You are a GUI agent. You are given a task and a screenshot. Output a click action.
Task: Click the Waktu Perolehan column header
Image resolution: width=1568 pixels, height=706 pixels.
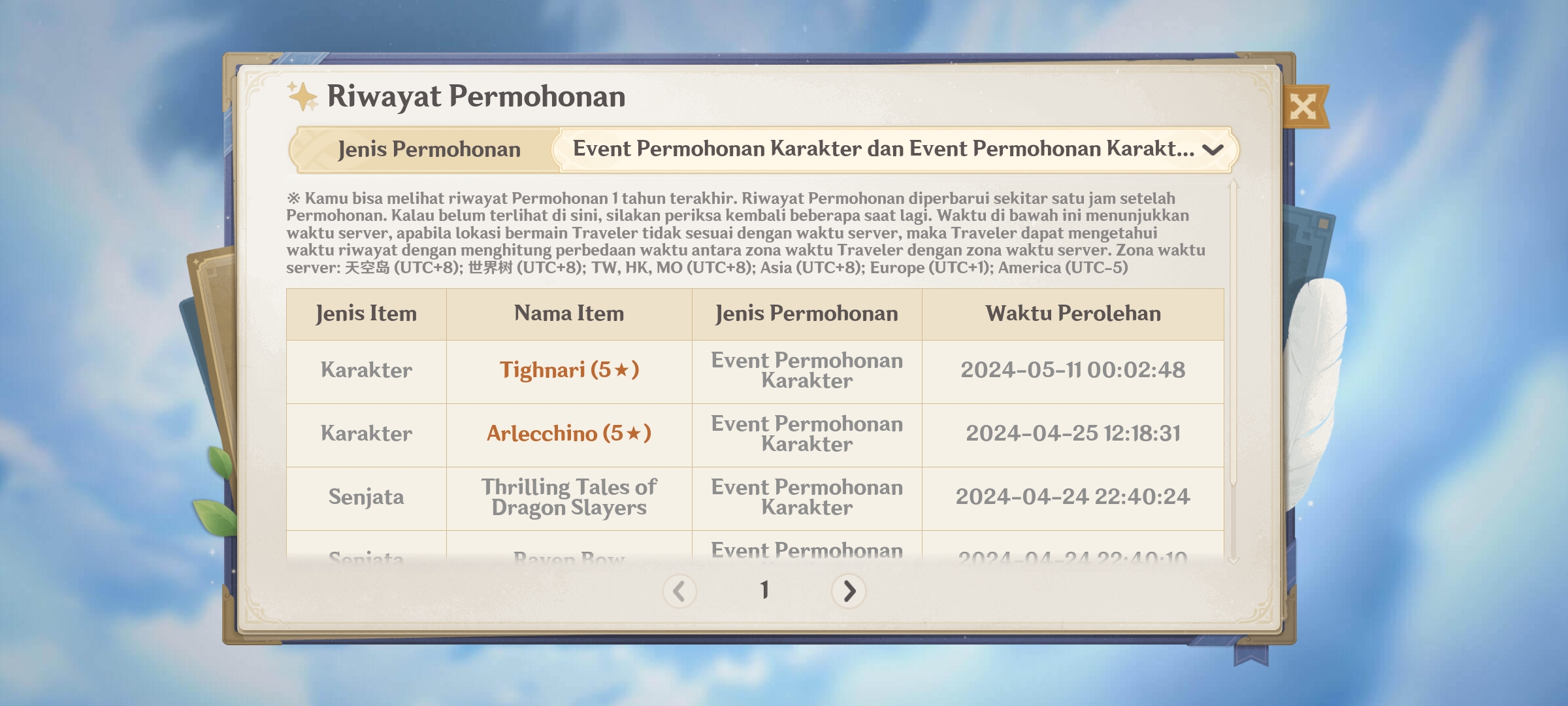click(x=1073, y=314)
